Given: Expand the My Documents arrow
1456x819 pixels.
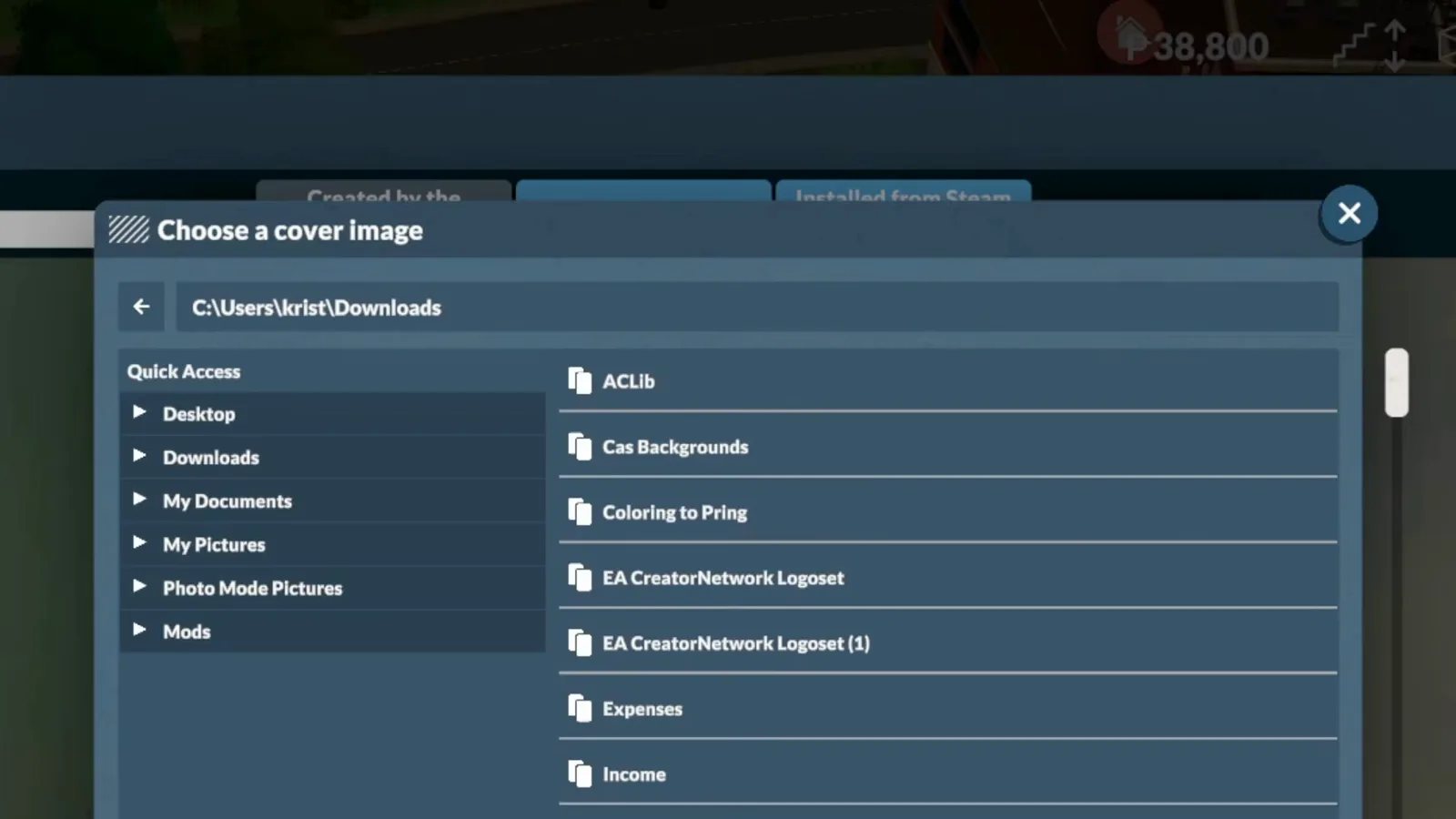Looking at the screenshot, I should click(x=139, y=499).
